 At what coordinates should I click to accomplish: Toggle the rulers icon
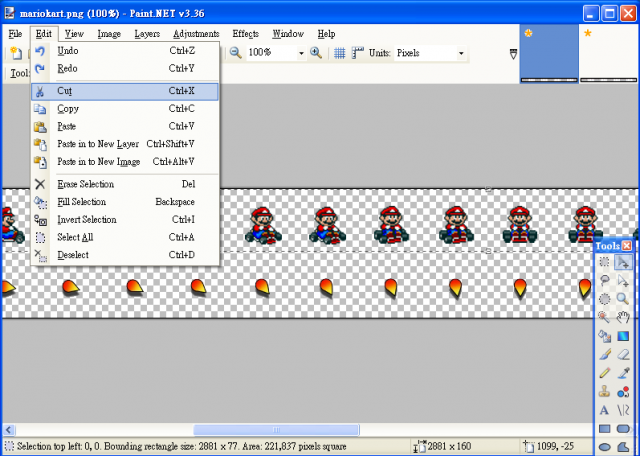pos(357,53)
